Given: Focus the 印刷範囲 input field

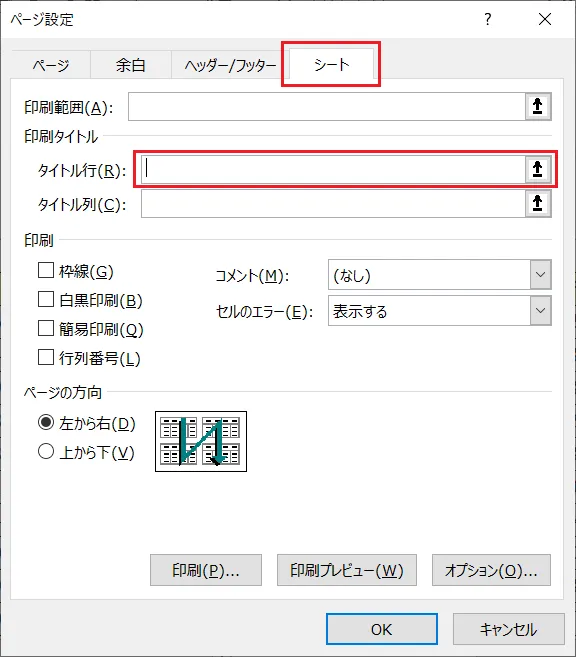Looking at the screenshot, I should (x=327, y=106).
